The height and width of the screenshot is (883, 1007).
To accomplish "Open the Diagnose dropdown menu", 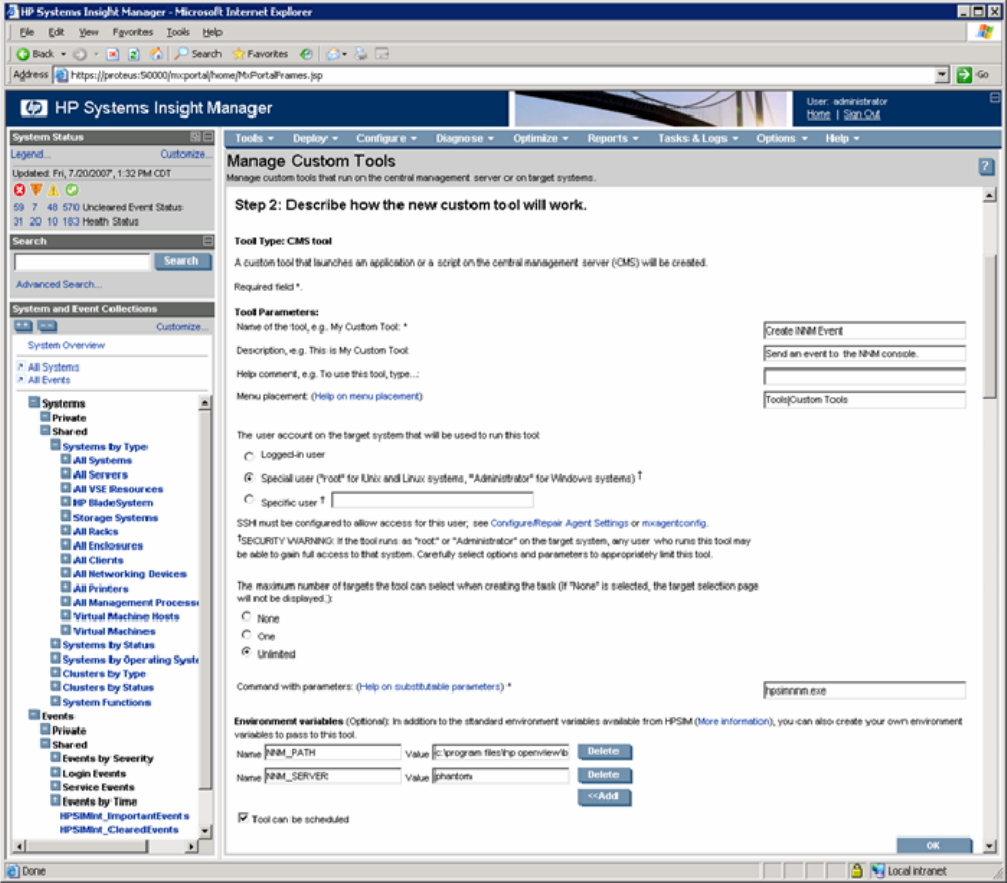I will click(465, 138).
